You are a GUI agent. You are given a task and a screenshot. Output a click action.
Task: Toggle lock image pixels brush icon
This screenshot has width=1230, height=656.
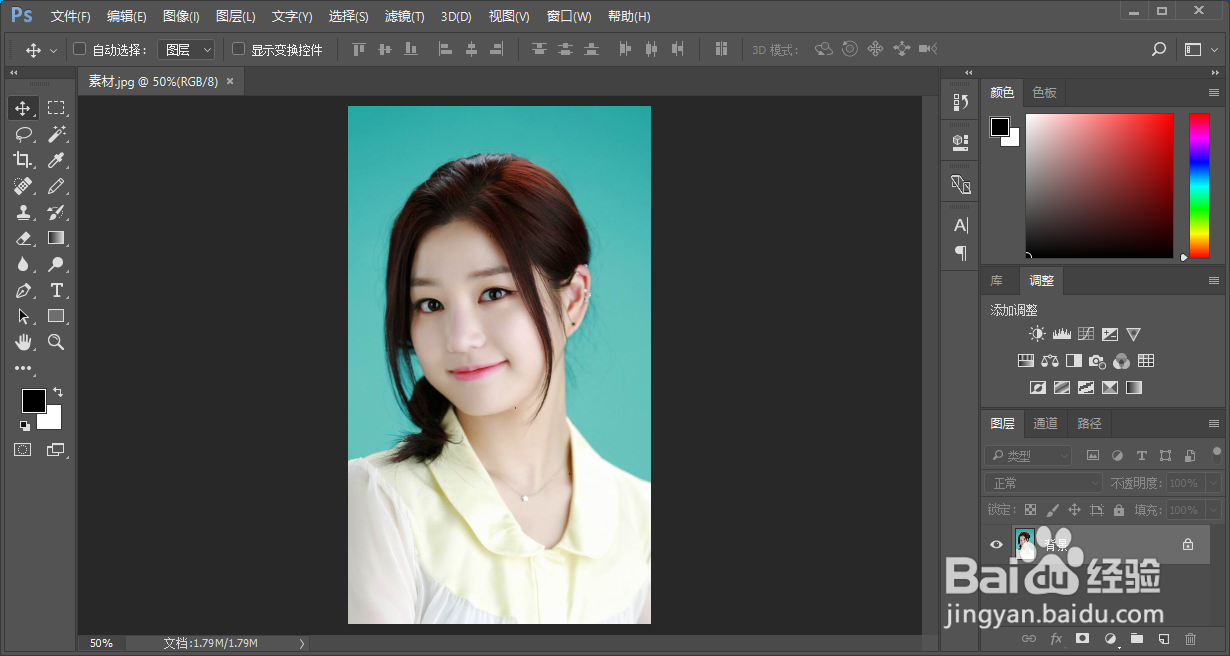point(1053,510)
